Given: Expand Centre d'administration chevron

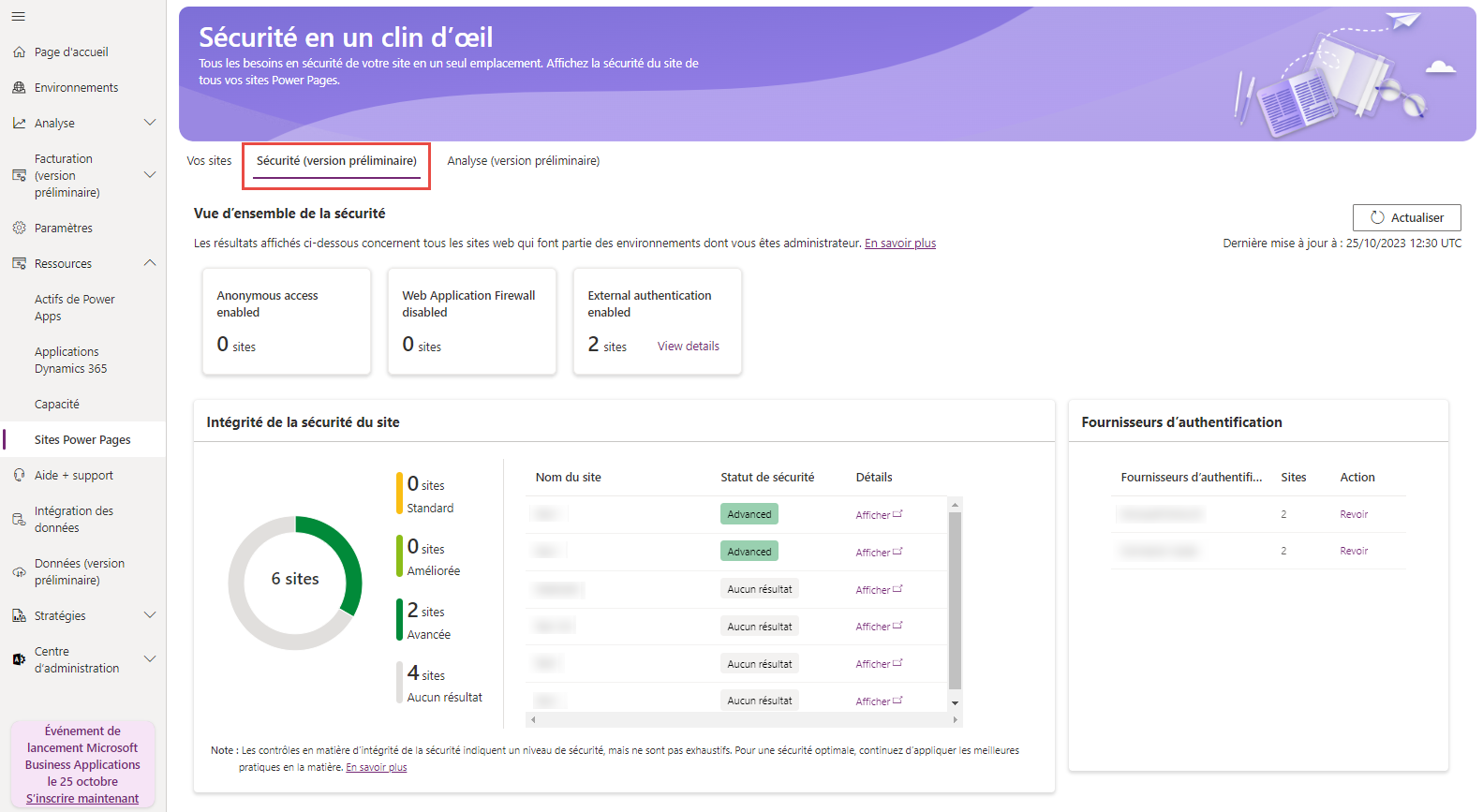Looking at the screenshot, I should (150, 659).
